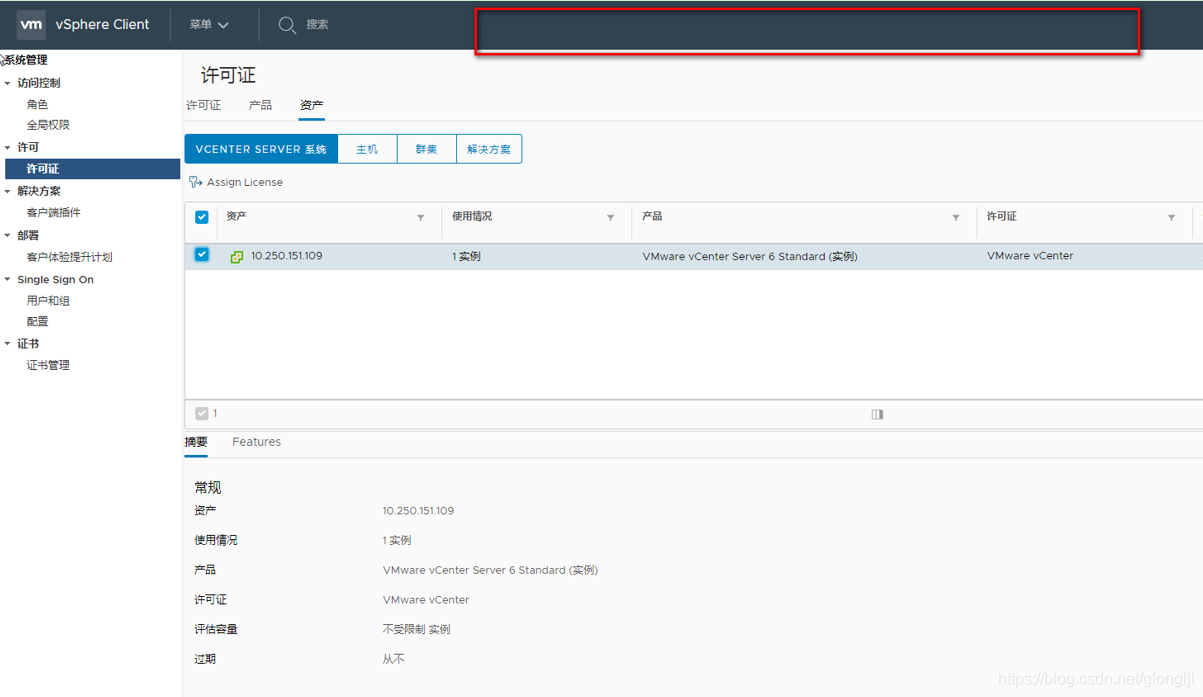Open the Features details tab
This screenshot has height=697, width=1203.
(x=257, y=442)
